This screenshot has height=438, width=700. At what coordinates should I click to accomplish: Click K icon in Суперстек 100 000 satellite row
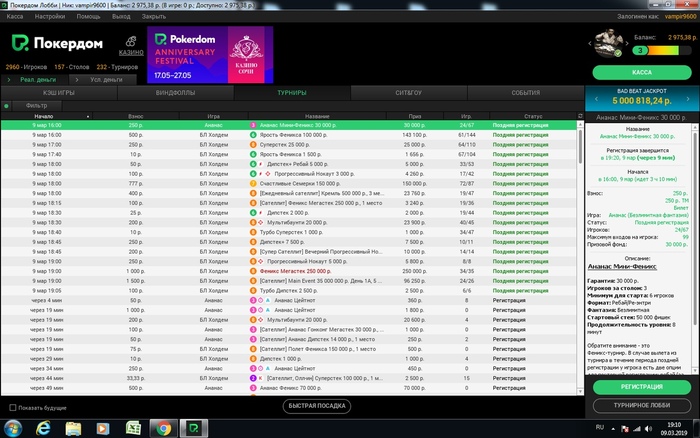pos(261,378)
